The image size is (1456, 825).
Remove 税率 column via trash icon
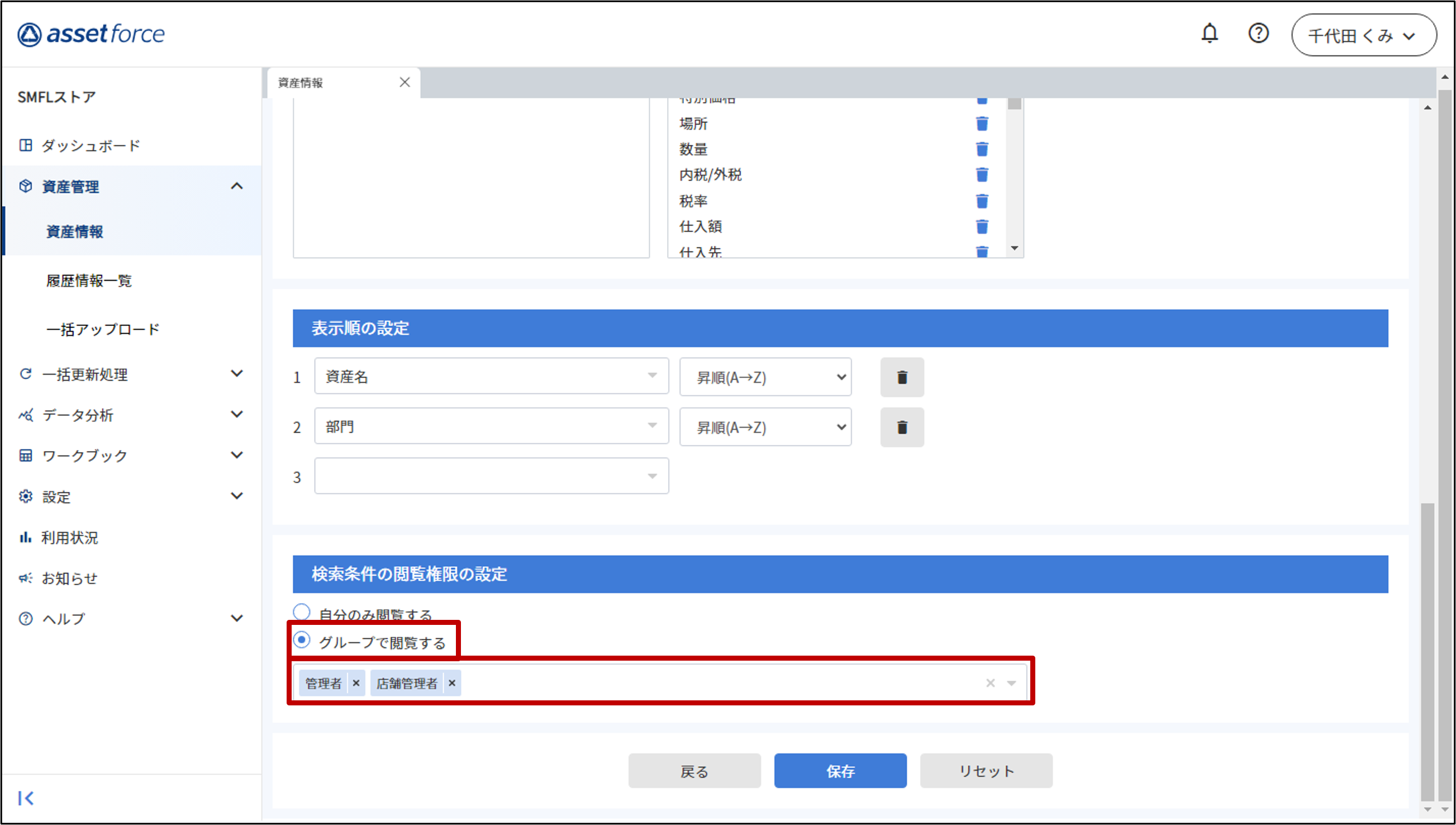[982, 201]
